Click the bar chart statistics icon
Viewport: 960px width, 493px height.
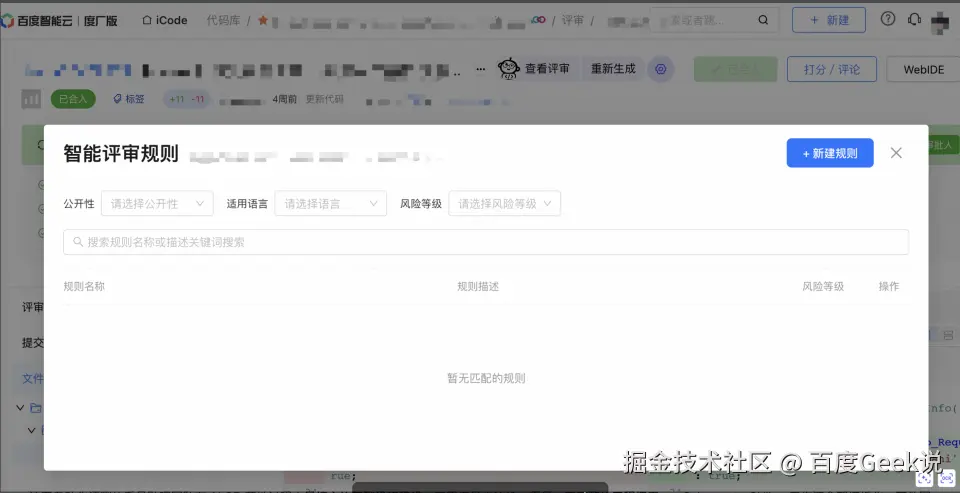(31, 99)
